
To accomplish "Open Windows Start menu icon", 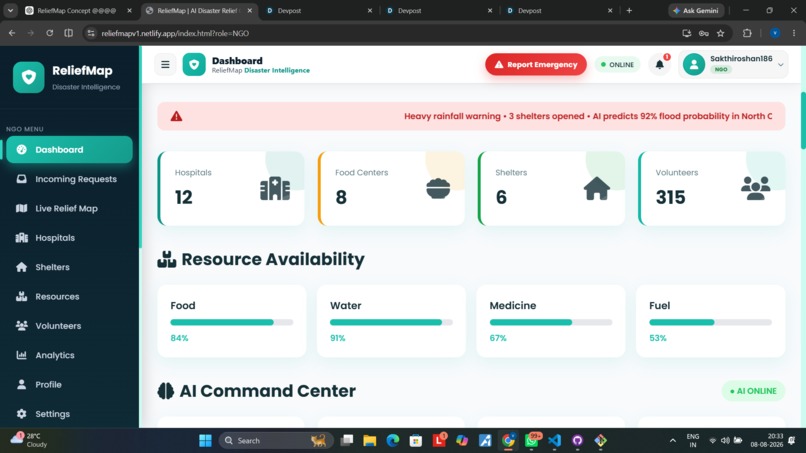I will (x=205, y=441).
